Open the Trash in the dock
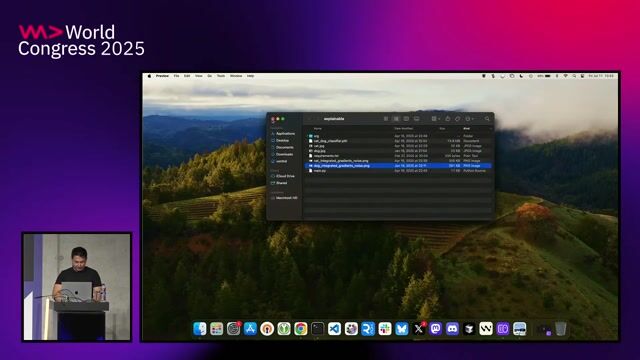The height and width of the screenshot is (360, 640). tap(561, 329)
